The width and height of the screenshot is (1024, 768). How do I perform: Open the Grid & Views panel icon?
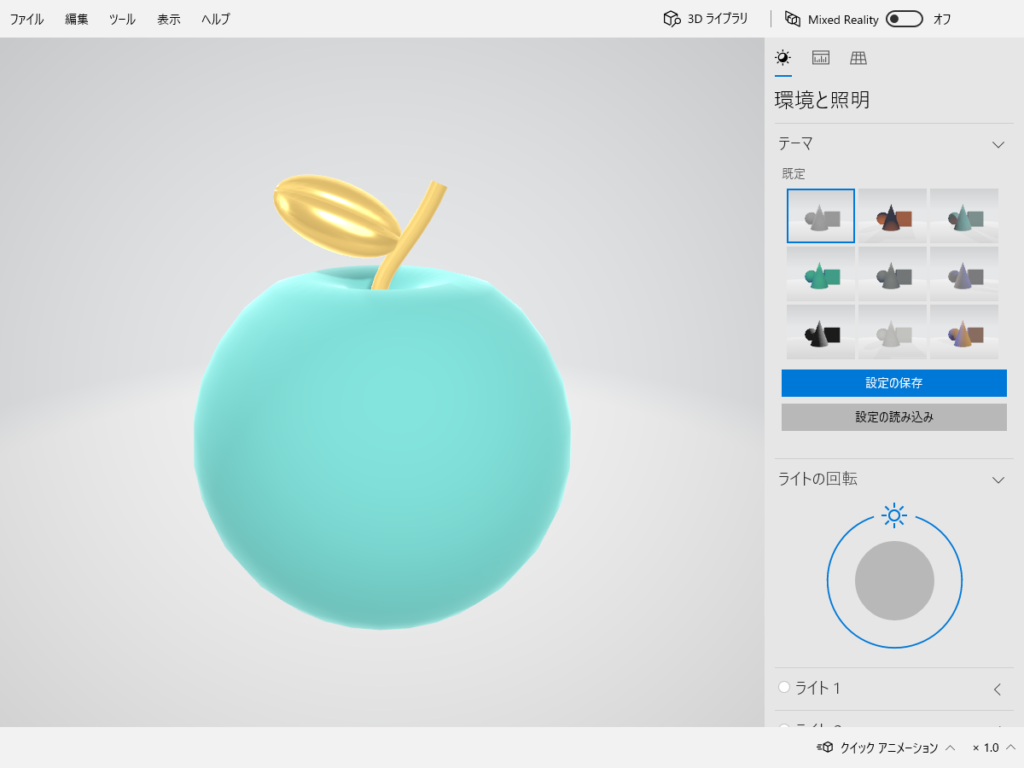coord(858,58)
